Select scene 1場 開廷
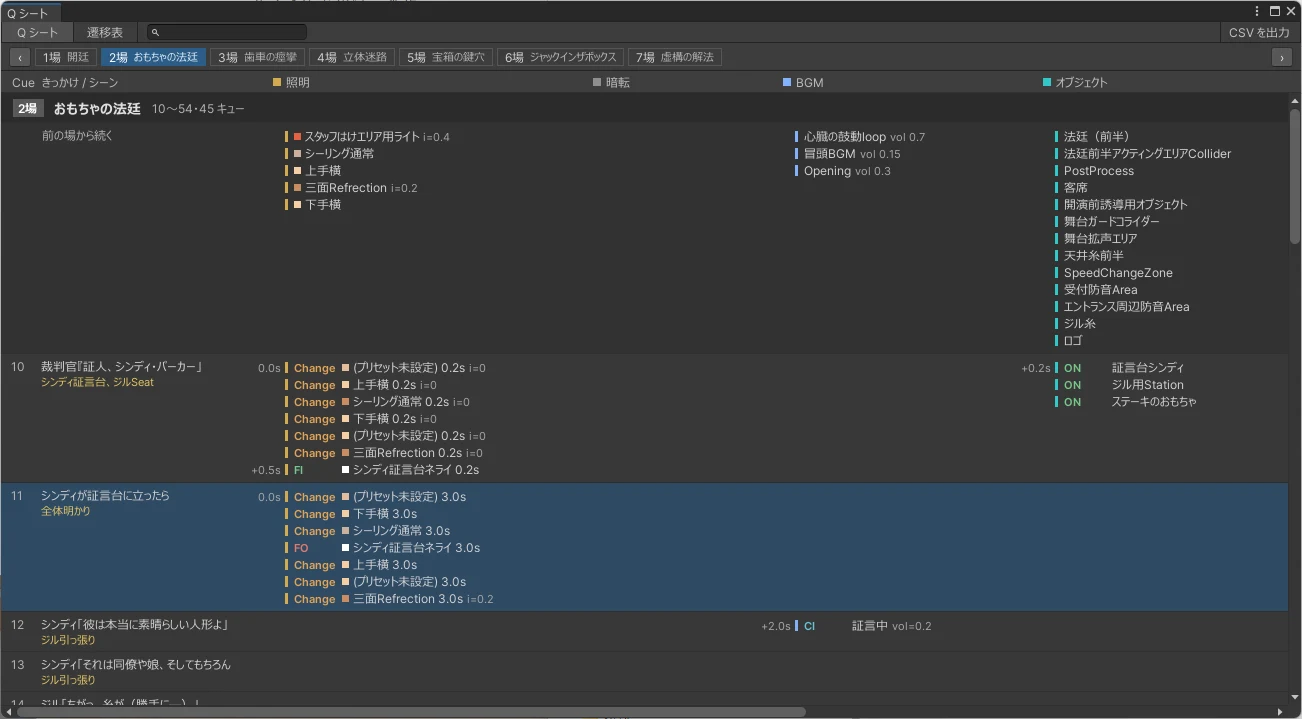 click(66, 57)
